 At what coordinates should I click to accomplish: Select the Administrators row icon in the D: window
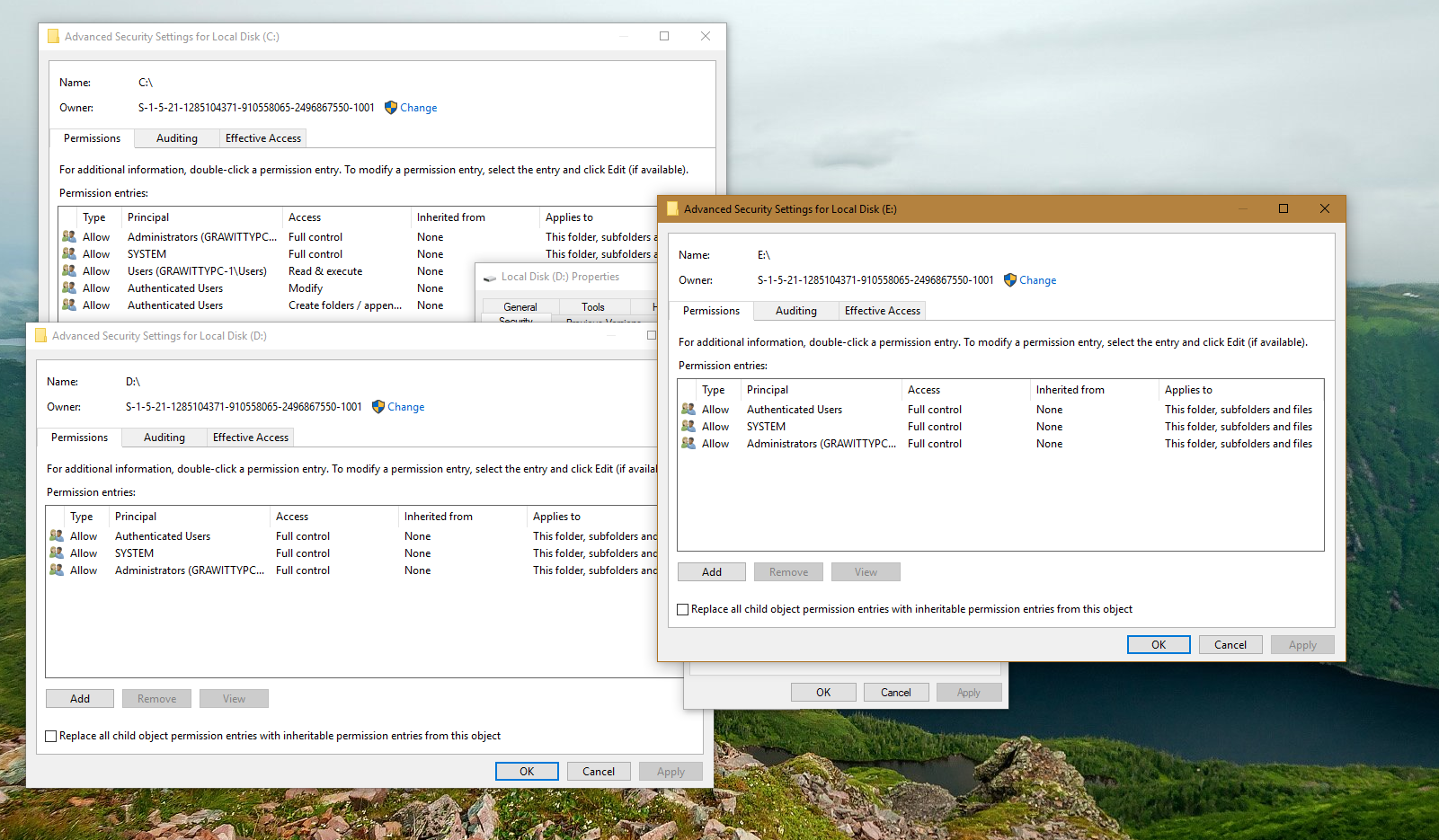[57, 570]
